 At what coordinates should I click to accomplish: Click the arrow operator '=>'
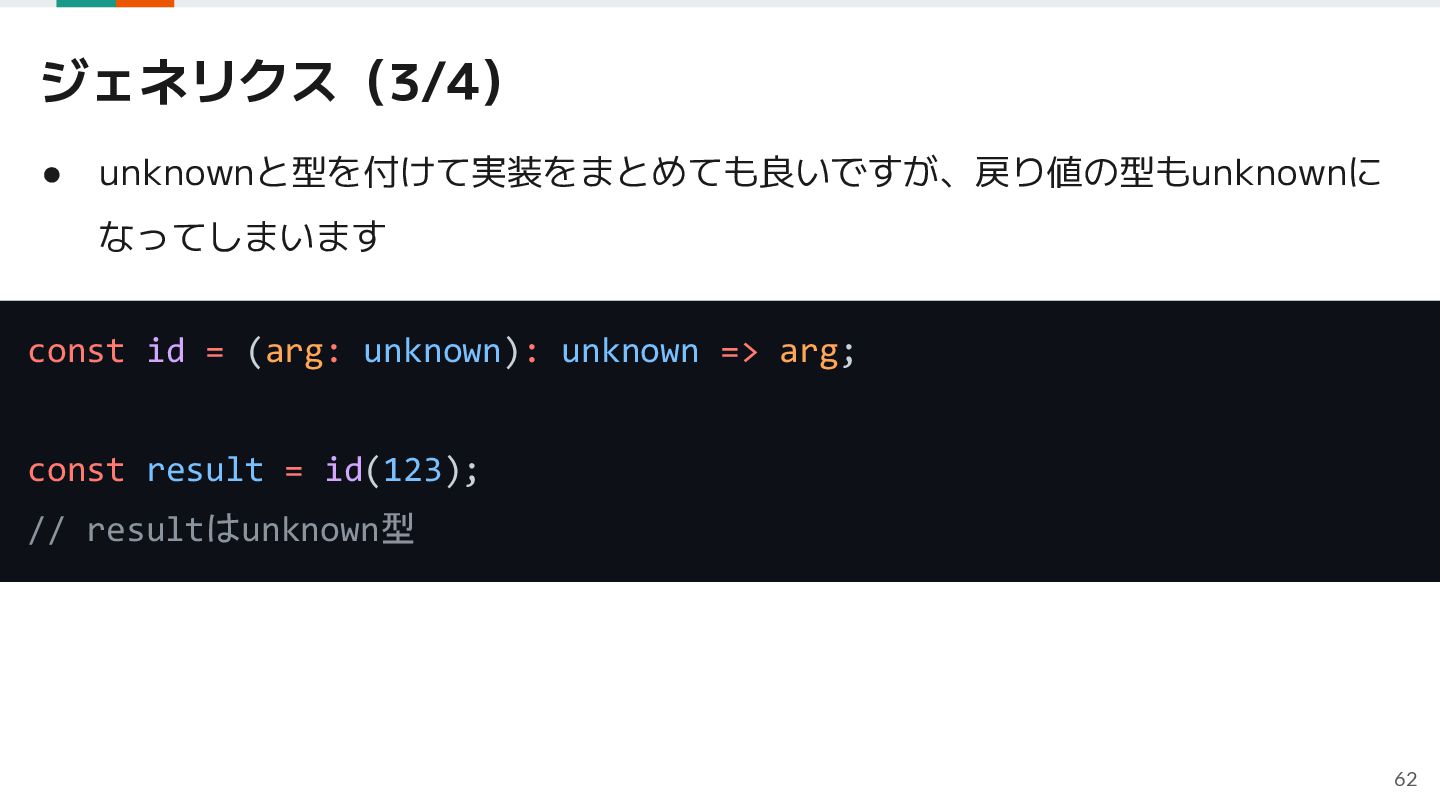pos(739,351)
